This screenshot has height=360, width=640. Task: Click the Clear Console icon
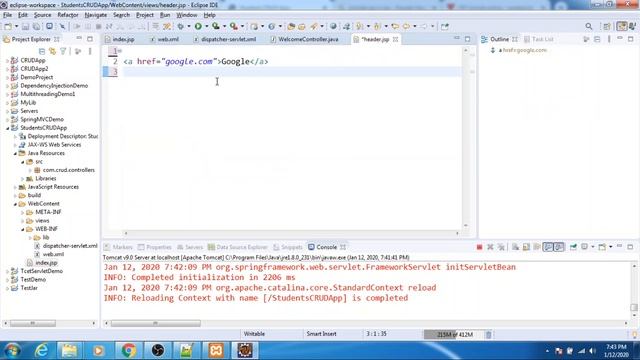click(516, 247)
